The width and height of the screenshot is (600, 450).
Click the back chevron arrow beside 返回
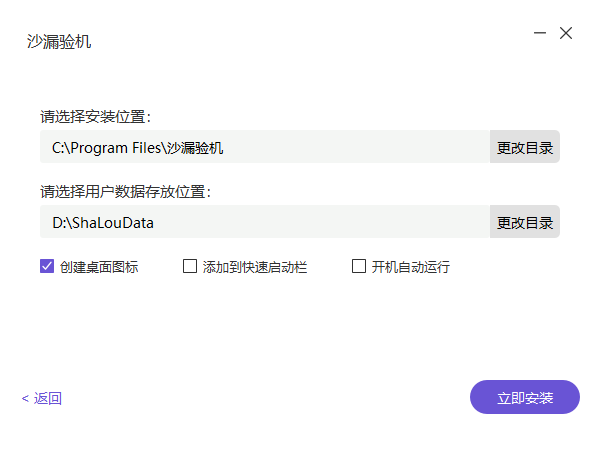(x=25, y=399)
